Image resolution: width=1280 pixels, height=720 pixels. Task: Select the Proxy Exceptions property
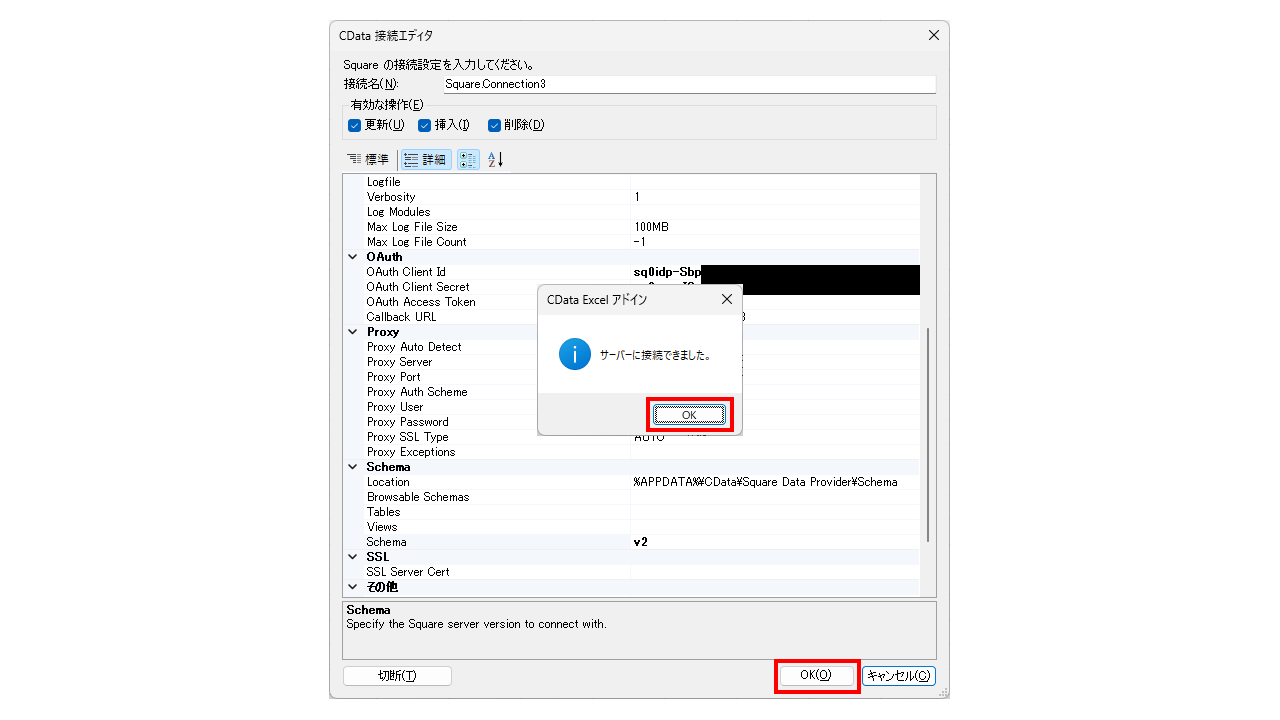pyautogui.click(x=410, y=452)
